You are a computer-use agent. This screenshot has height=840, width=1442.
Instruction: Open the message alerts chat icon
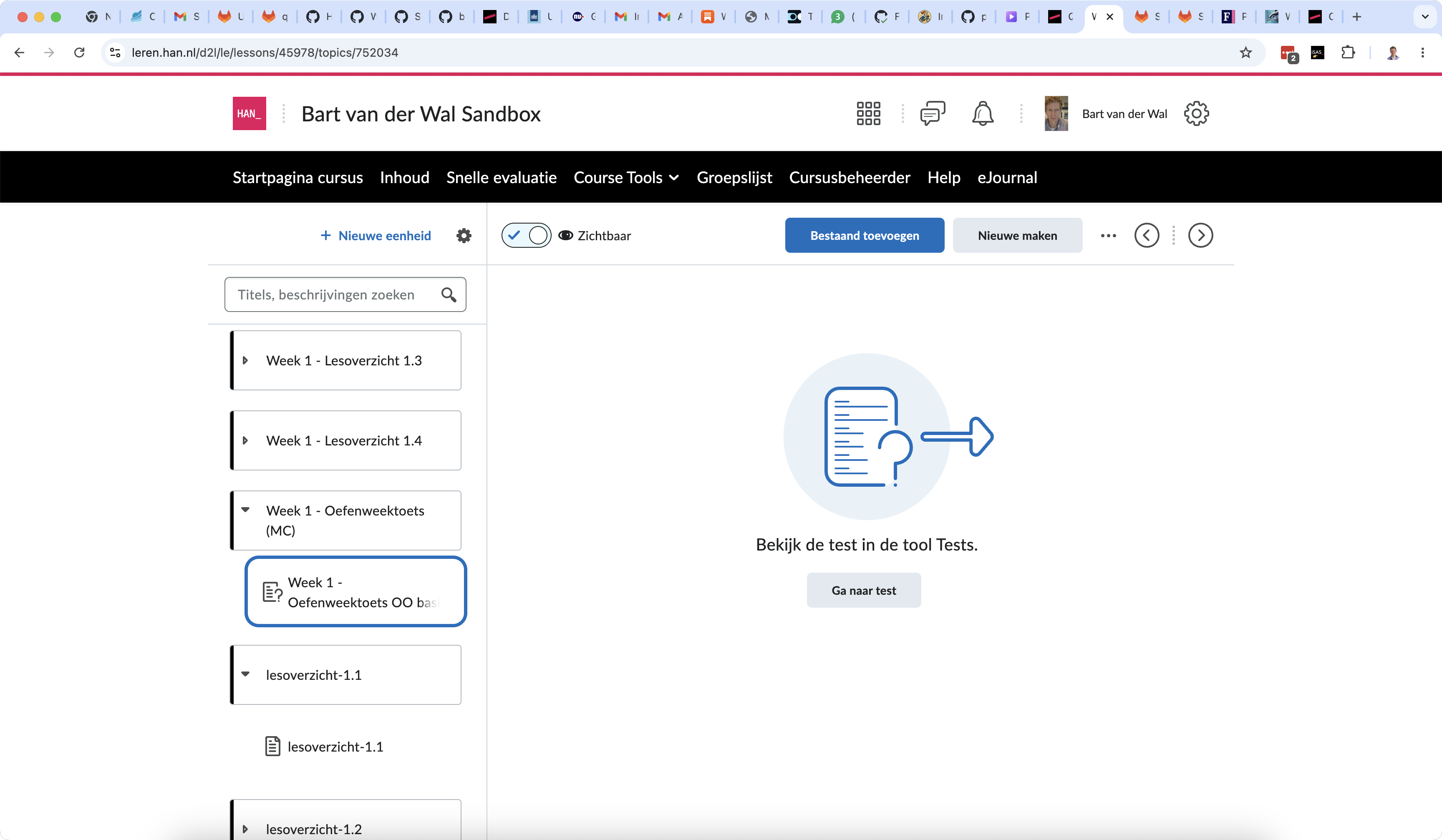tap(933, 113)
